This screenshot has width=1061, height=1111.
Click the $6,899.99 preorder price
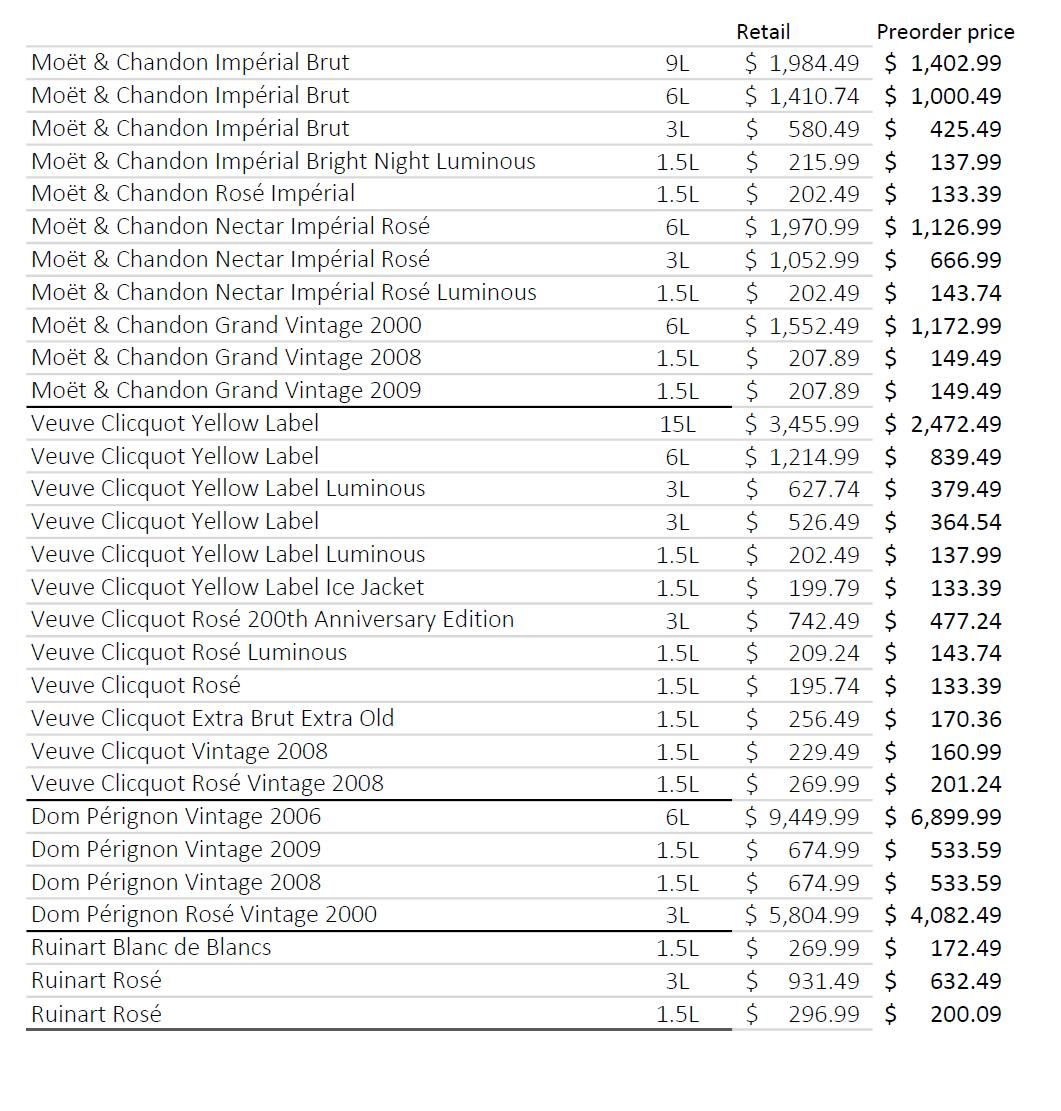(x=944, y=817)
